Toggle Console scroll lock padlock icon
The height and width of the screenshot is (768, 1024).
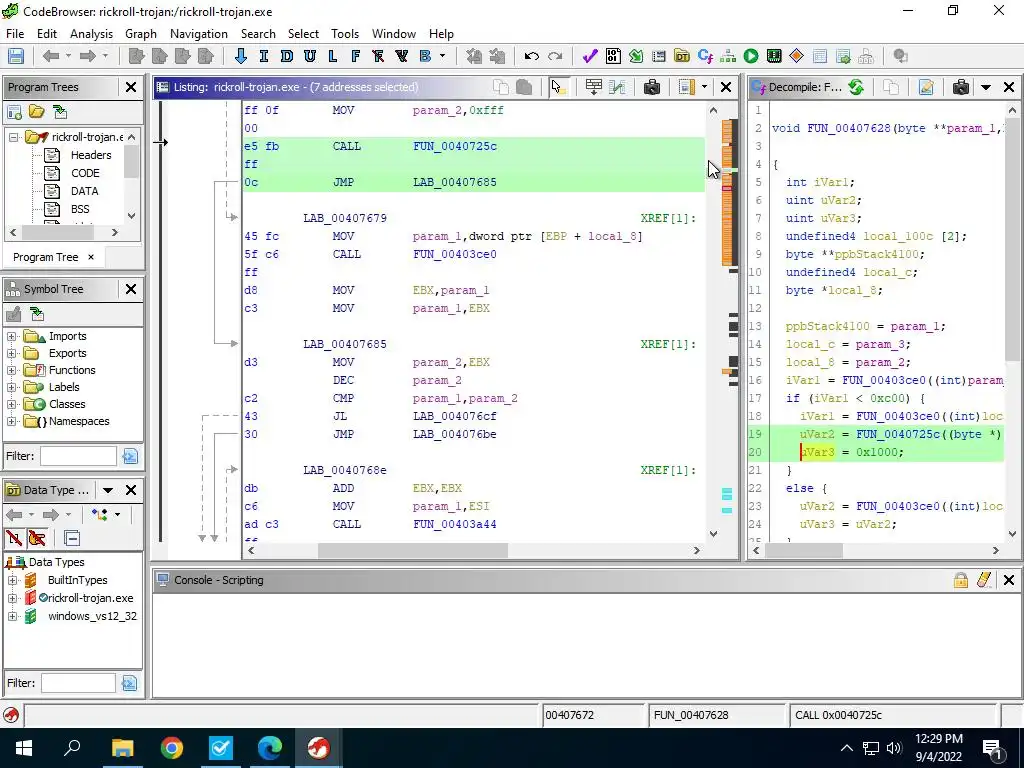click(961, 580)
